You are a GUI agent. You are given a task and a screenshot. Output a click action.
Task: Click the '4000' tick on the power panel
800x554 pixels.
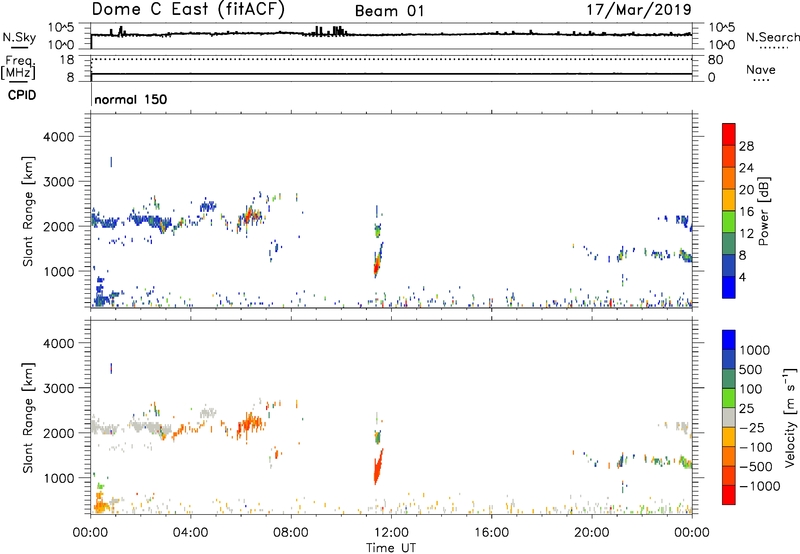click(58, 137)
